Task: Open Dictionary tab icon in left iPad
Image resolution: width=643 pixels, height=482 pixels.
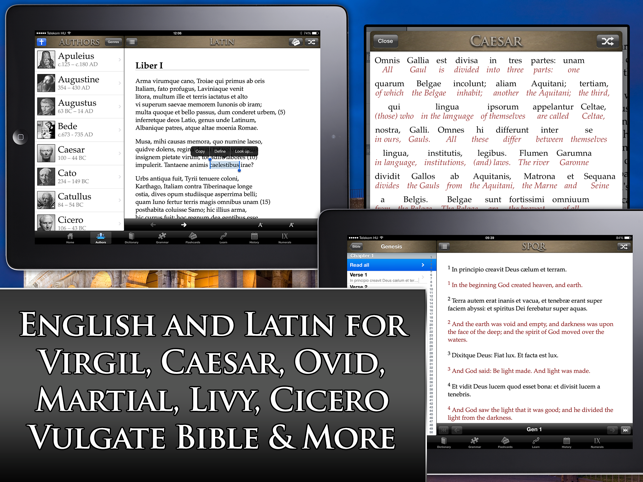Action: click(132, 238)
